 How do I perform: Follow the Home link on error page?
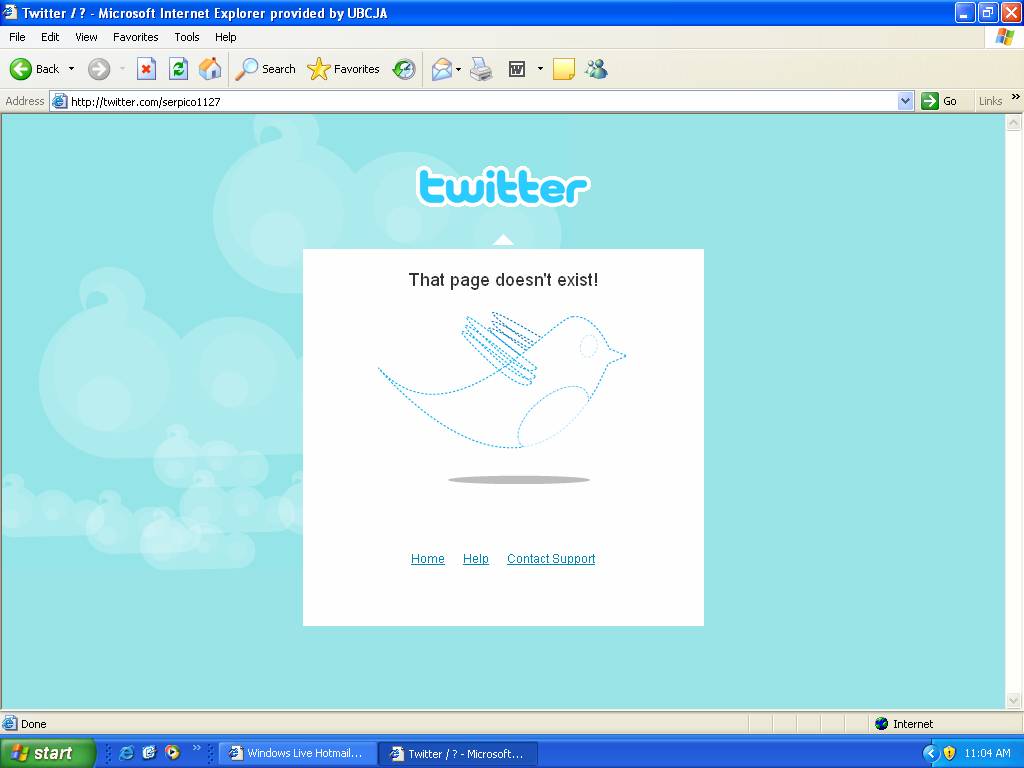tap(428, 559)
